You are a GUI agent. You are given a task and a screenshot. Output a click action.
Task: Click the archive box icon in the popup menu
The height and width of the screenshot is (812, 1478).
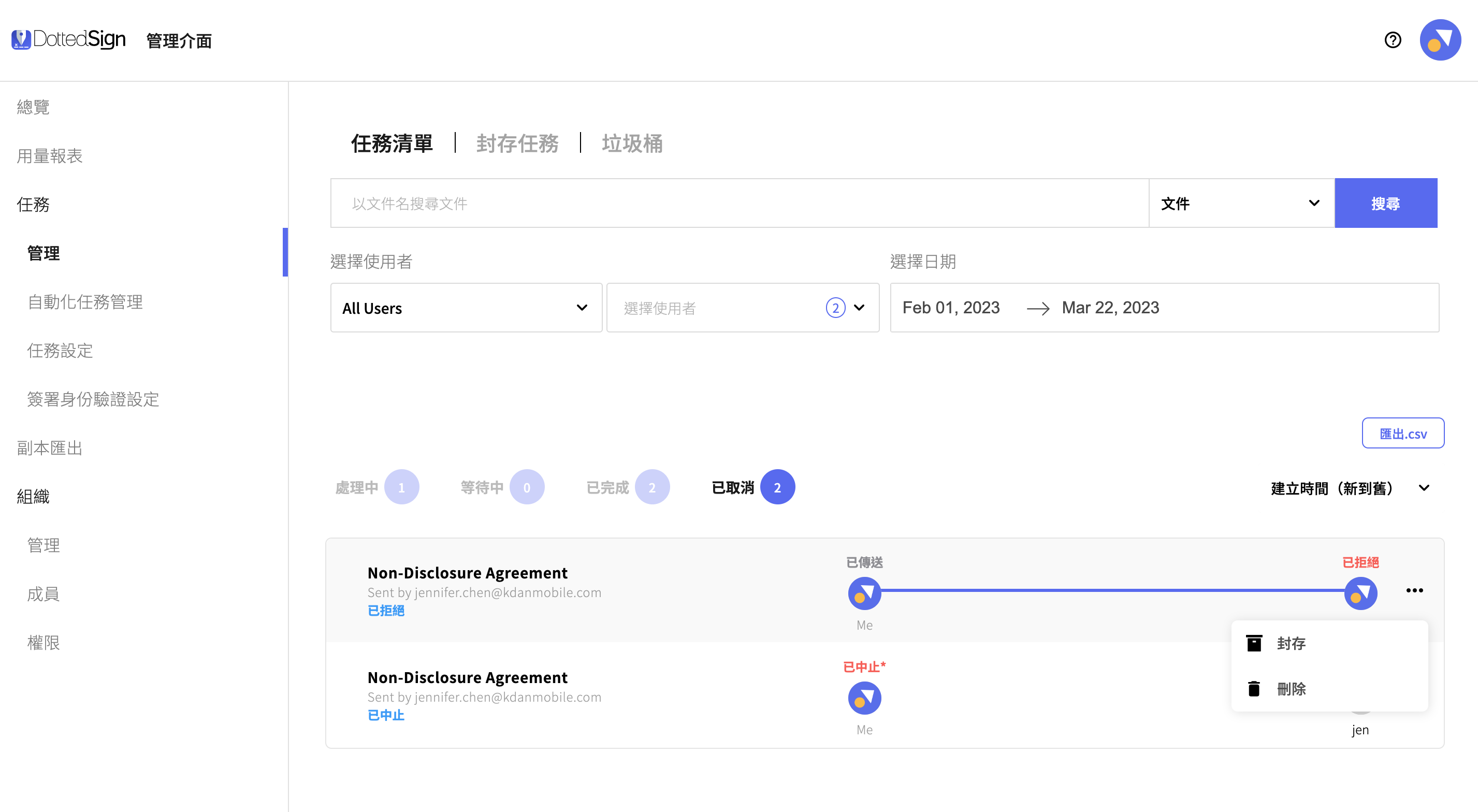tap(1254, 643)
